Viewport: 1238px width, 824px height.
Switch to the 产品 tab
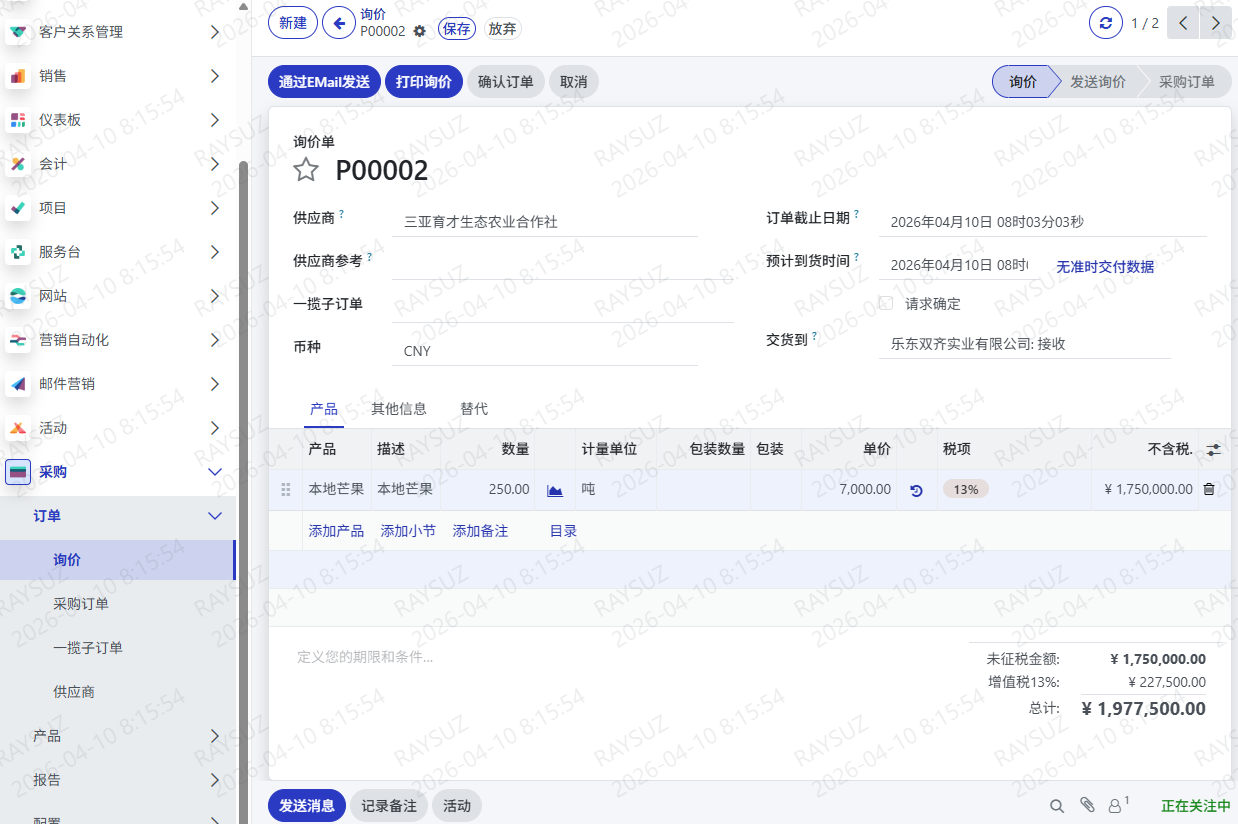[x=324, y=409]
